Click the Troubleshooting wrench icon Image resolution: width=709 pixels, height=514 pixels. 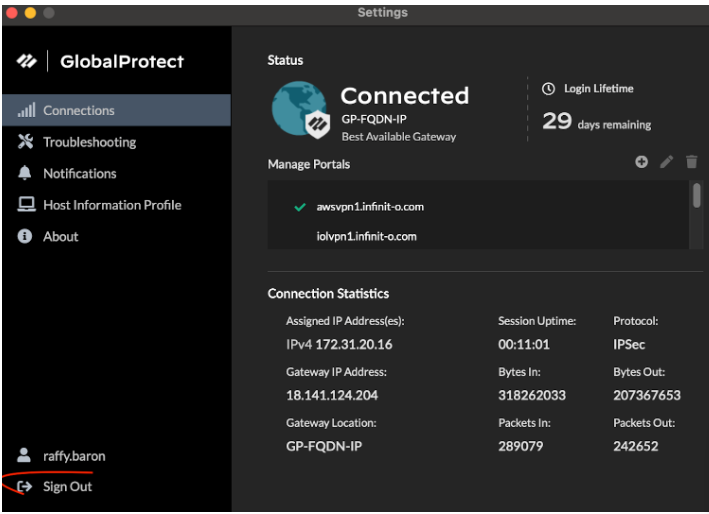point(26,141)
